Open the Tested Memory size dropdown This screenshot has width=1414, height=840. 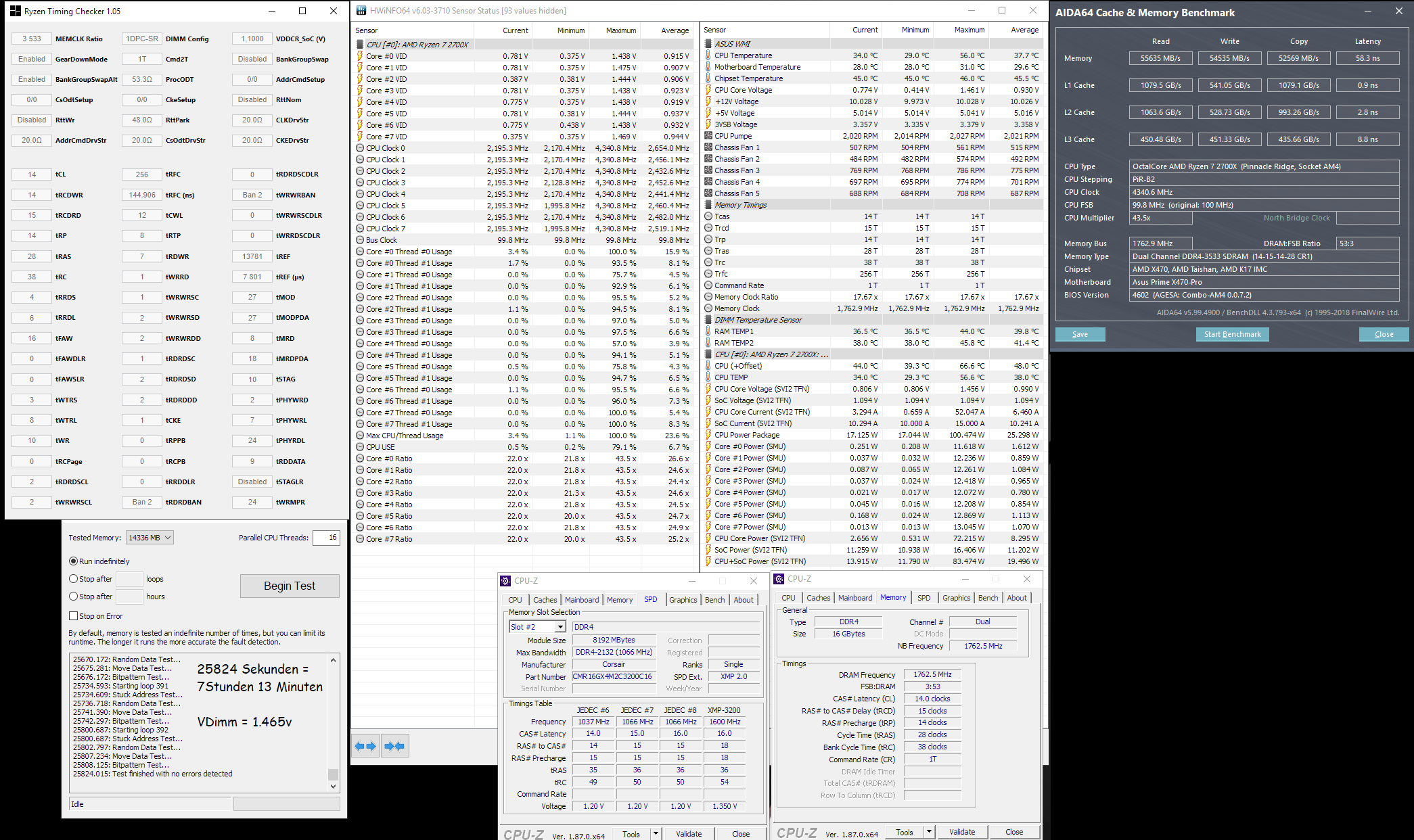(150, 538)
